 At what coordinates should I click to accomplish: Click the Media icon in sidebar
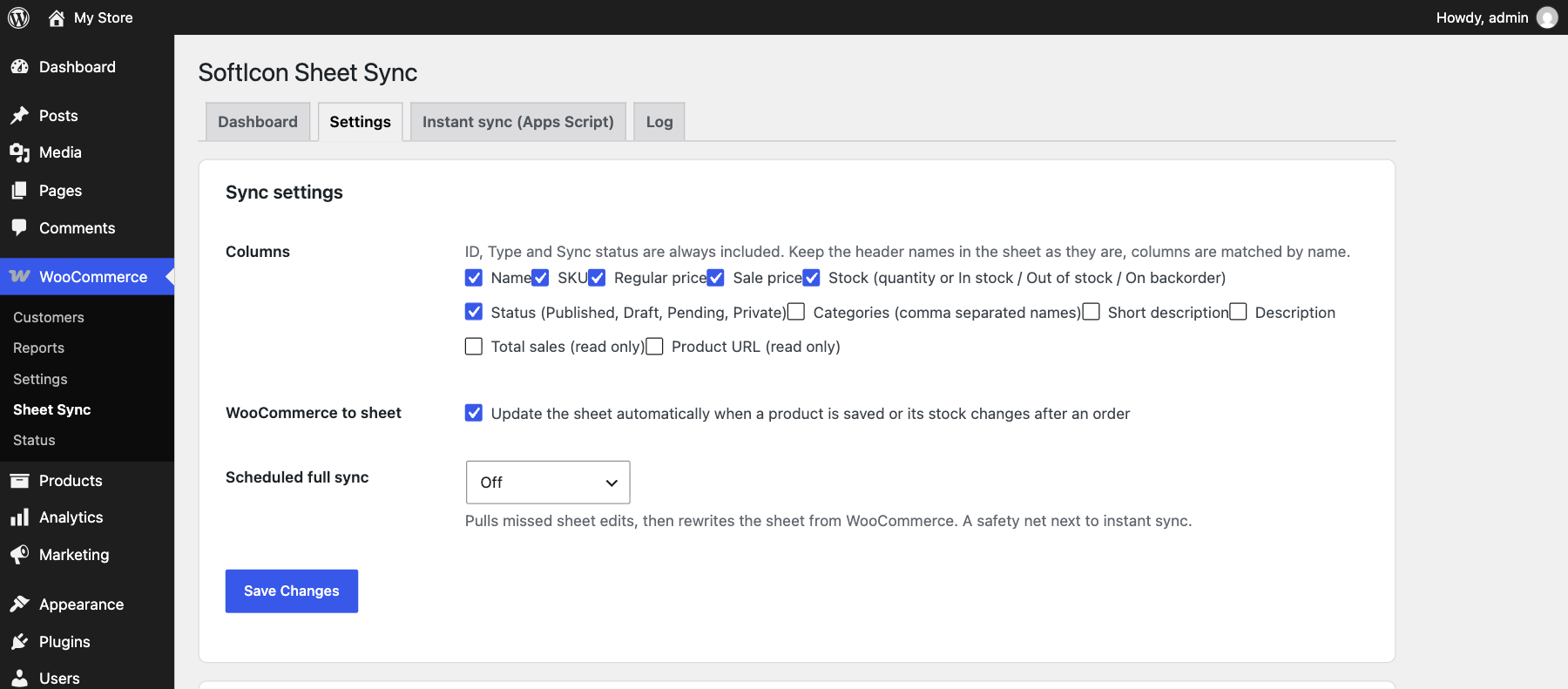coord(19,152)
